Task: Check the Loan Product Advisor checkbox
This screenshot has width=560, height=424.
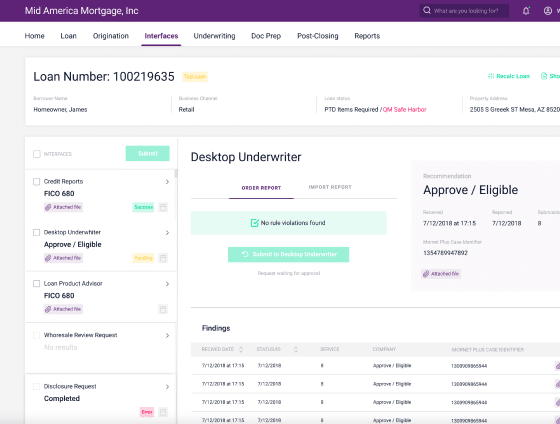Action: click(x=36, y=284)
